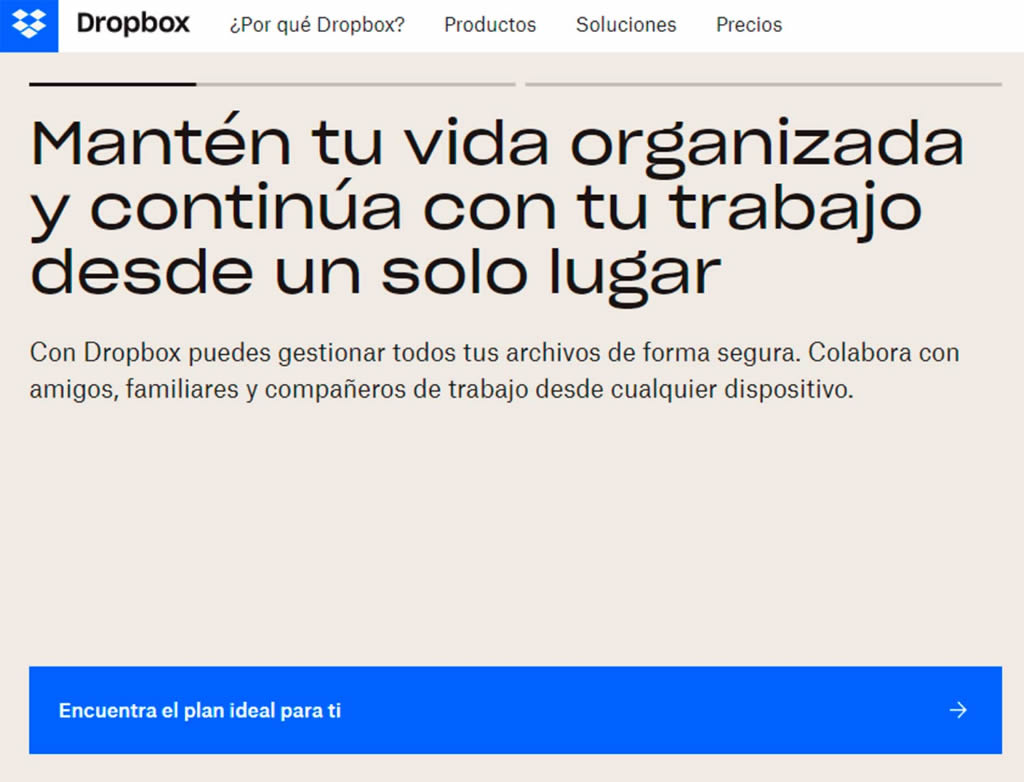
Task: Open the ¿Por qué Dropbox? menu
Action: pyautogui.click(x=317, y=25)
